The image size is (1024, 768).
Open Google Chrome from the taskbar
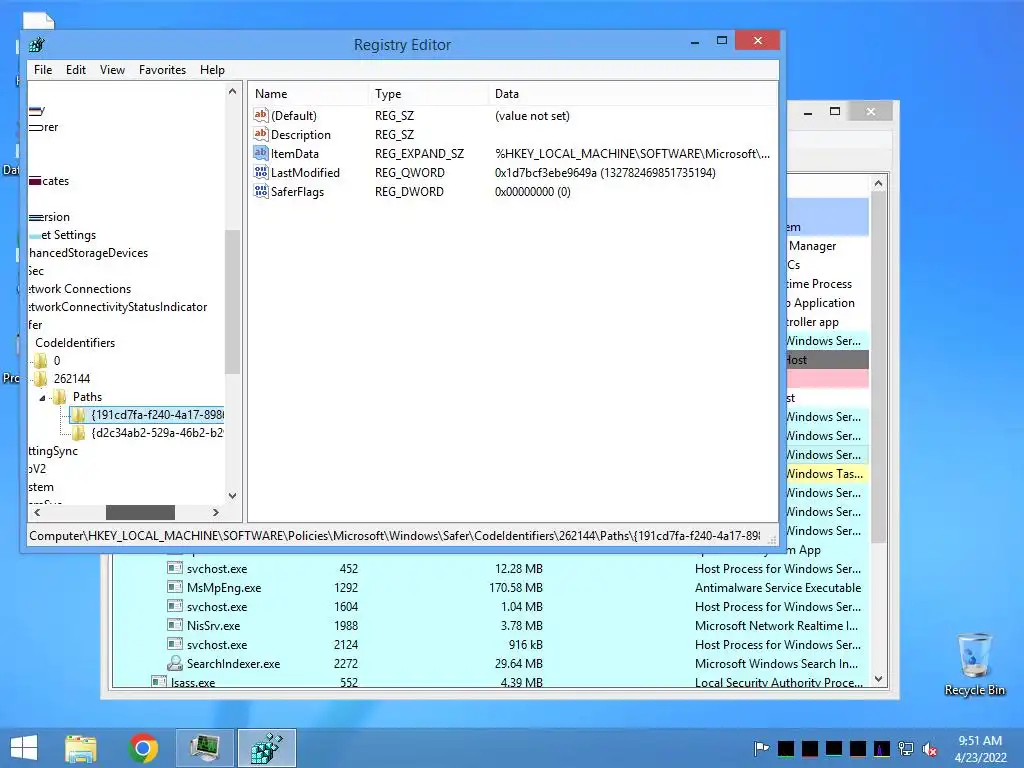point(143,748)
